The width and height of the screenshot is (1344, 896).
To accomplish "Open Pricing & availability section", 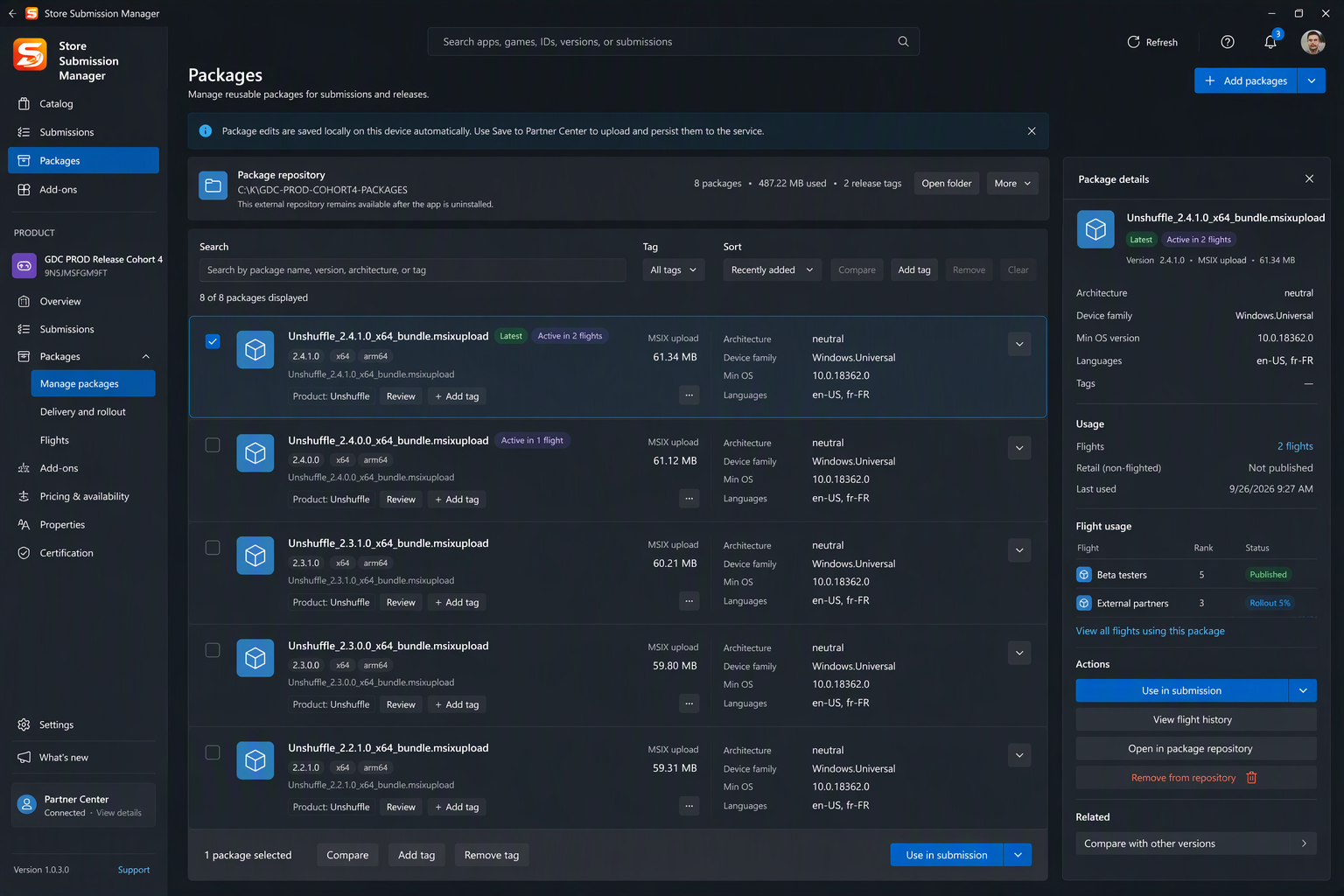I will (83, 497).
